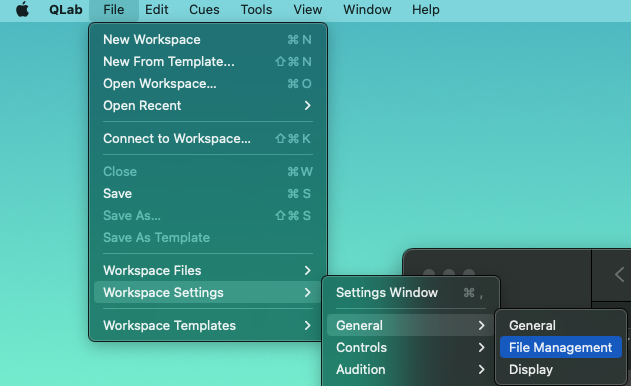Close the open File menu
This screenshot has width=631, height=386.
(113, 9)
